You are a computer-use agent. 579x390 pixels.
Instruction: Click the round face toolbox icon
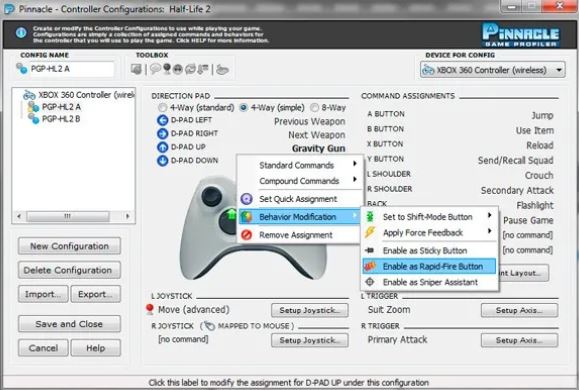click(178, 69)
